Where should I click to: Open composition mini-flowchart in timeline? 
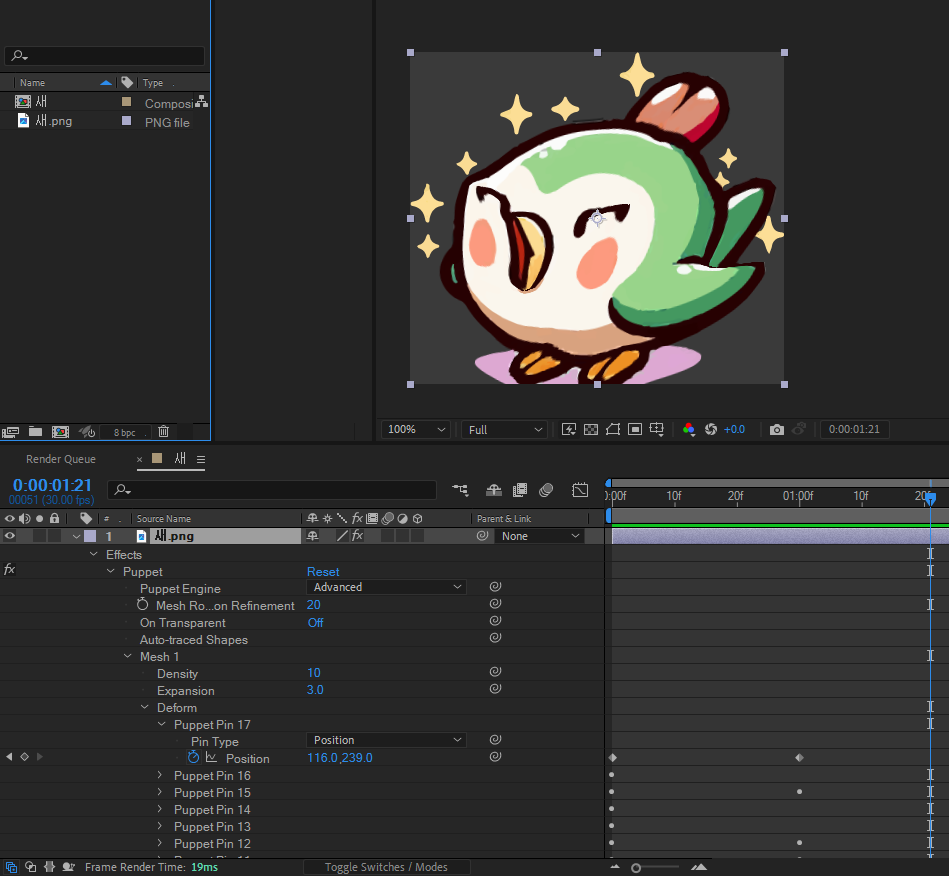[x=460, y=490]
